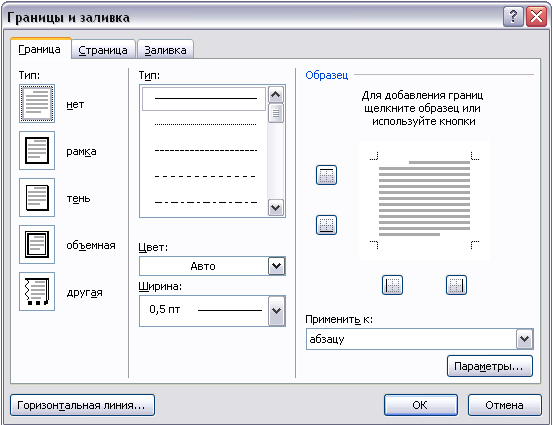Viewport: 553px width, 425px height.
Task: Choose the 'другая' custom border icon
Action: pos(37,291)
